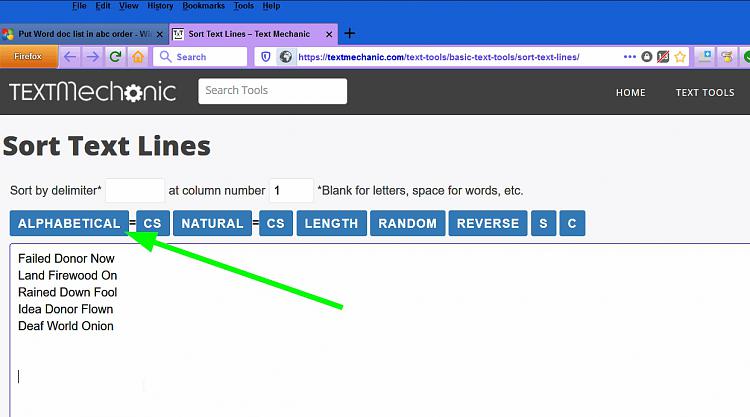Viewport: 750px width, 417px height.
Task: Open site information via the globe icon
Action: [x=286, y=57]
